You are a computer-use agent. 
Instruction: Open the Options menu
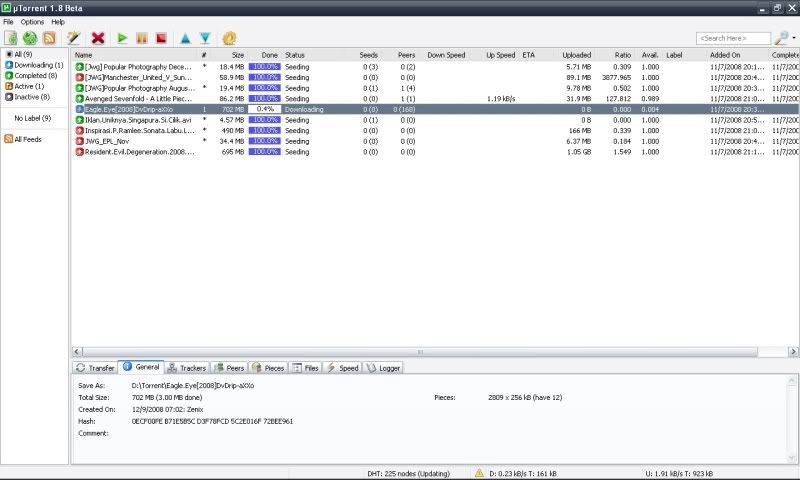tap(32, 22)
